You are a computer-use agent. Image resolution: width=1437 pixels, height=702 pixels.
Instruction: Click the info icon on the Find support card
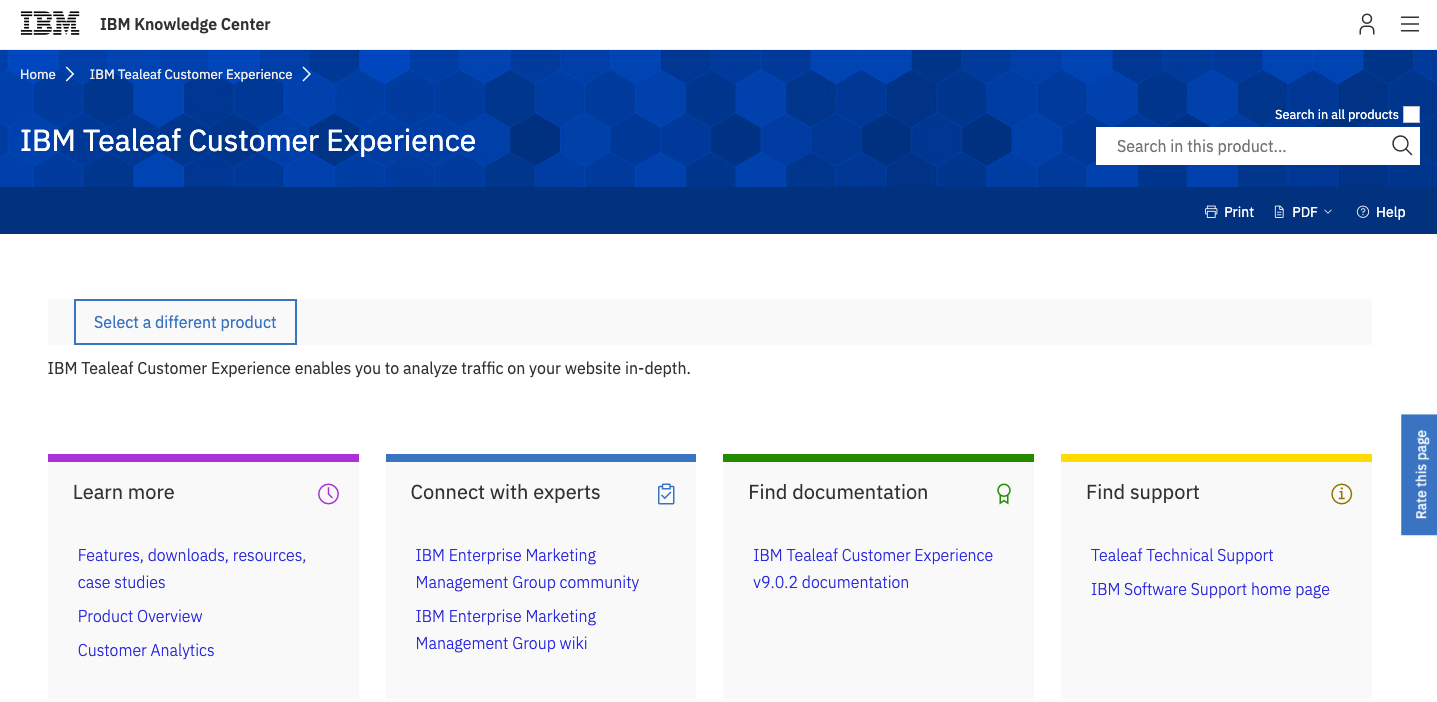[1341, 493]
